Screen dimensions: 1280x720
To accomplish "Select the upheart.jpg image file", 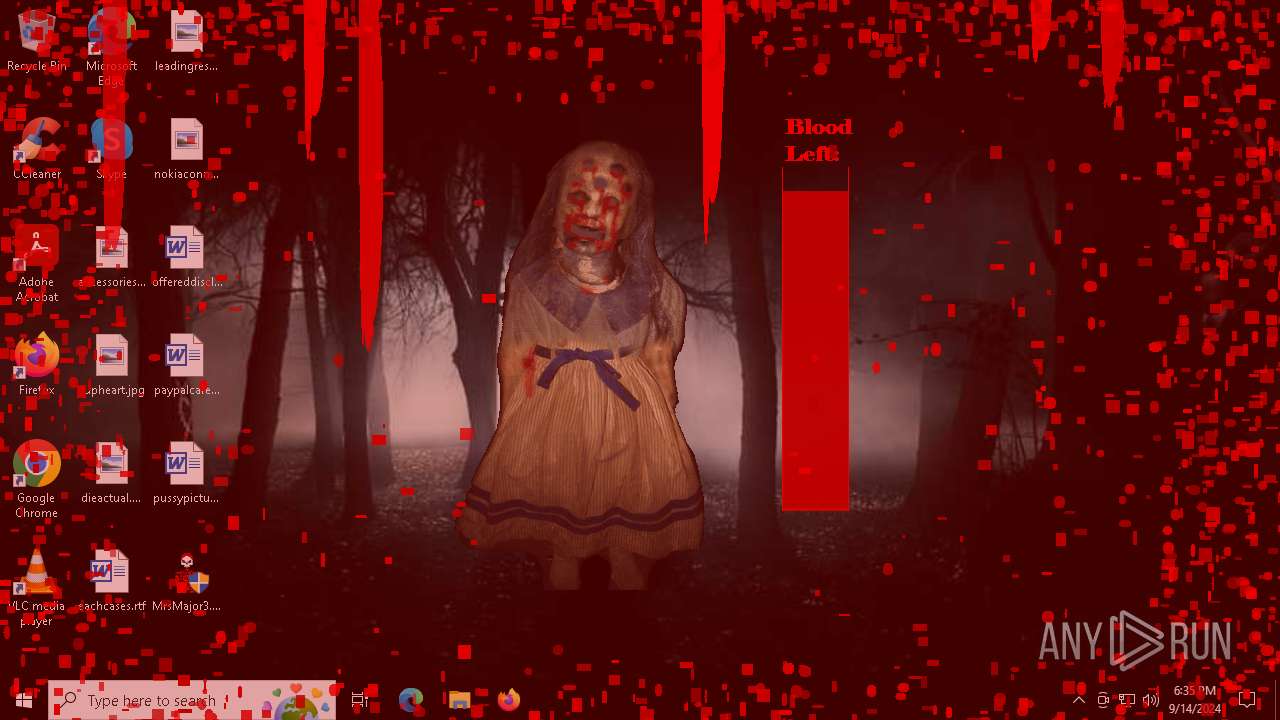I will [111, 366].
